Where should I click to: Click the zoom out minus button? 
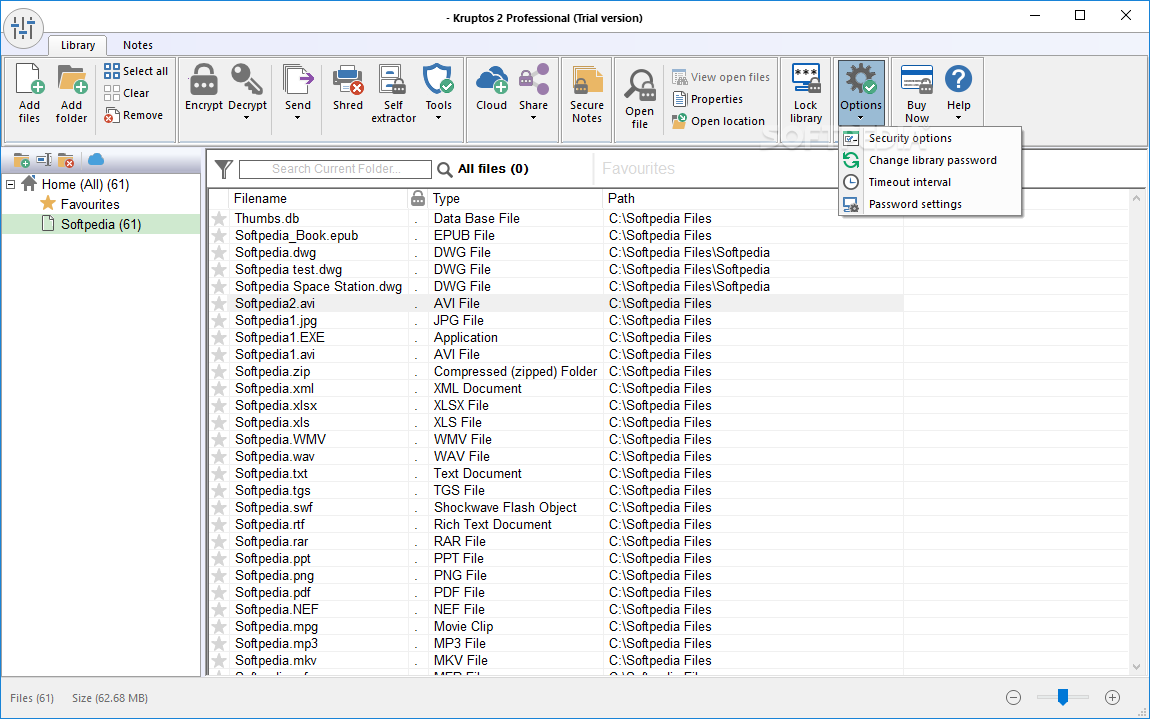[x=1014, y=698]
